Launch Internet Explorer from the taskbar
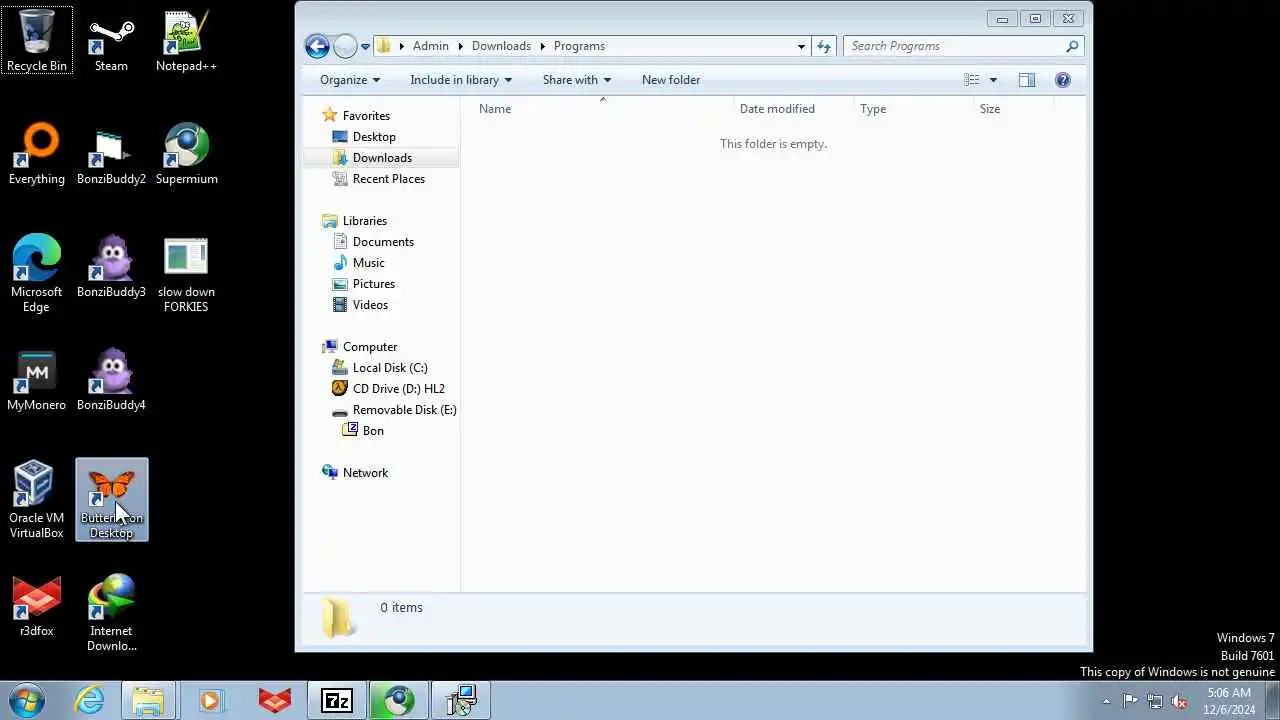This screenshot has height=720, width=1280. click(90, 700)
